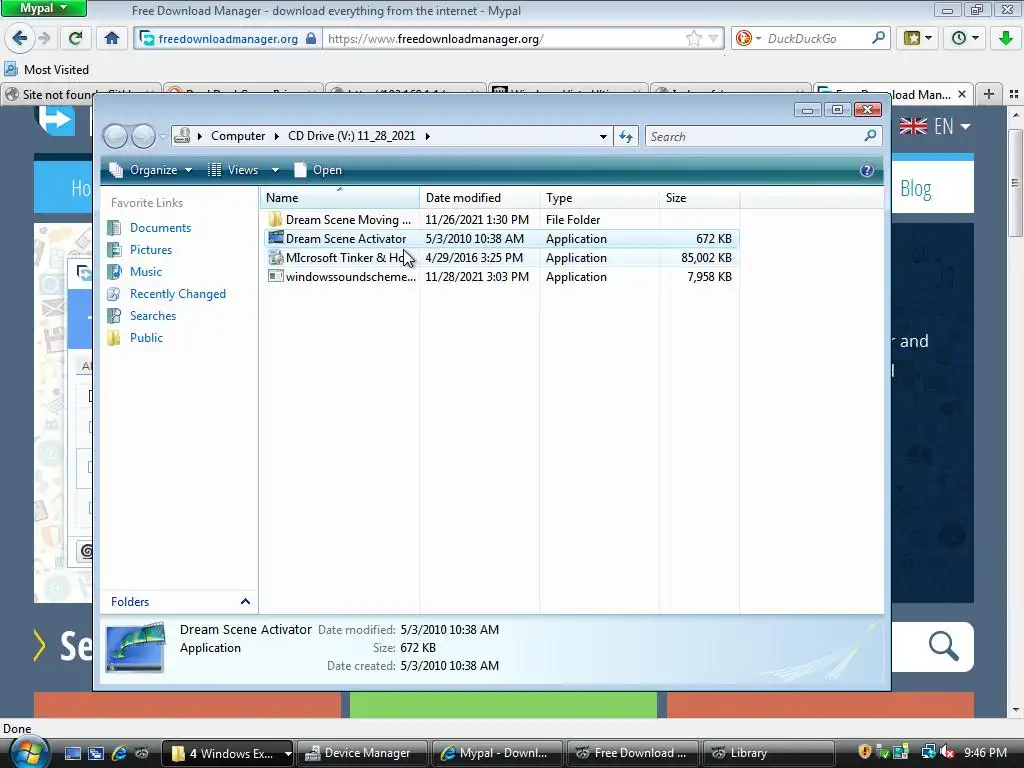Screen dimensions: 1024x768
Task: Open the history clock button in Mypal
Action: pos(964,39)
